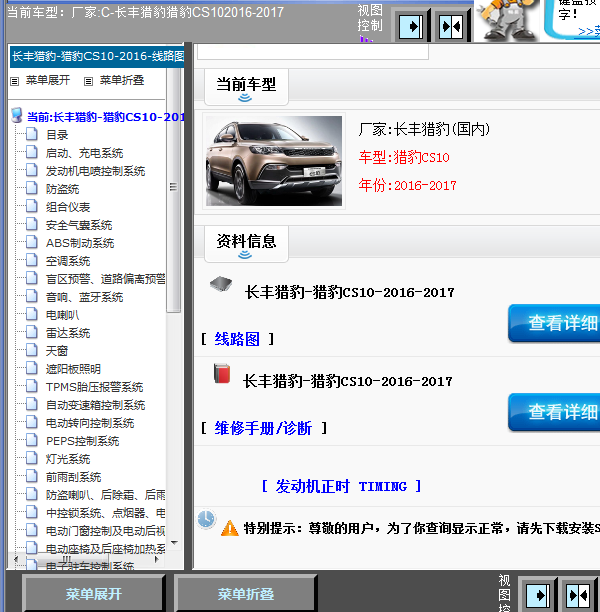This screenshot has height=612, width=600.
Task: Open the 线路图 link
Action: coord(237,339)
